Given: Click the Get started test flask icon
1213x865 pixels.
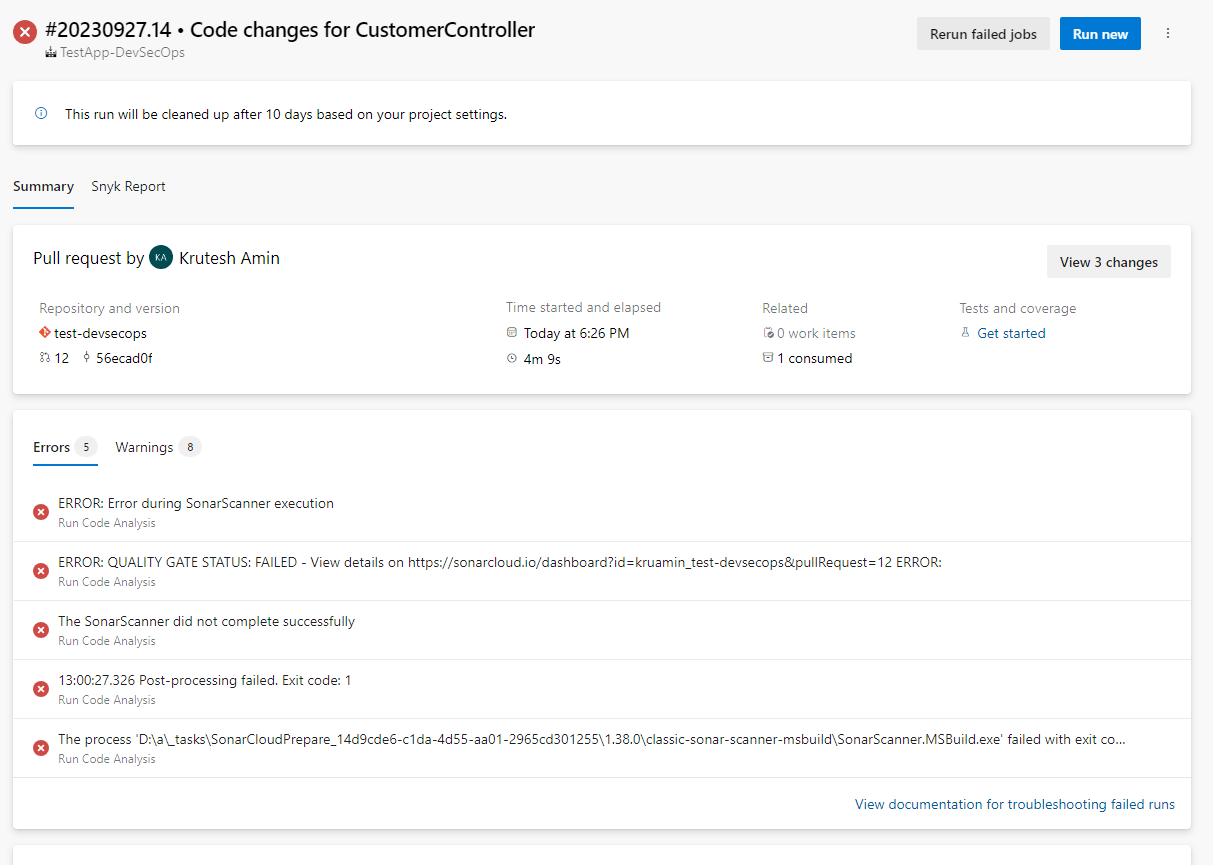Looking at the screenshot, I should click(965, 333).
